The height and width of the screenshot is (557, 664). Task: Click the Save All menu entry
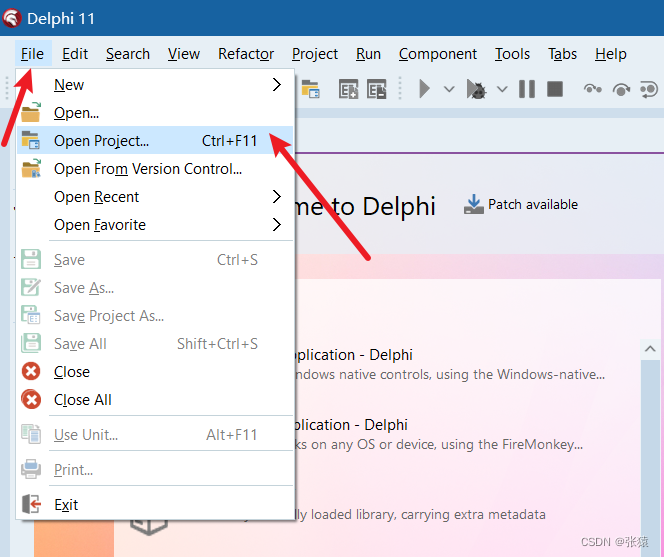tap(155, 344)
